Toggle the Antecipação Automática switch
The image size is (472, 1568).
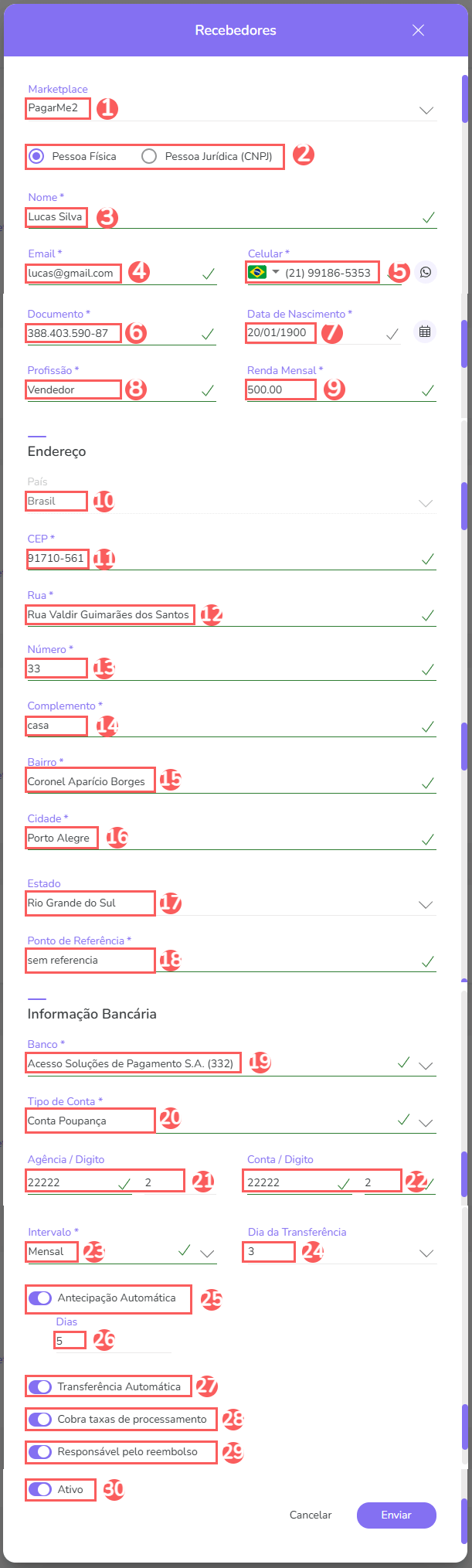click(x=40, y=1298)
